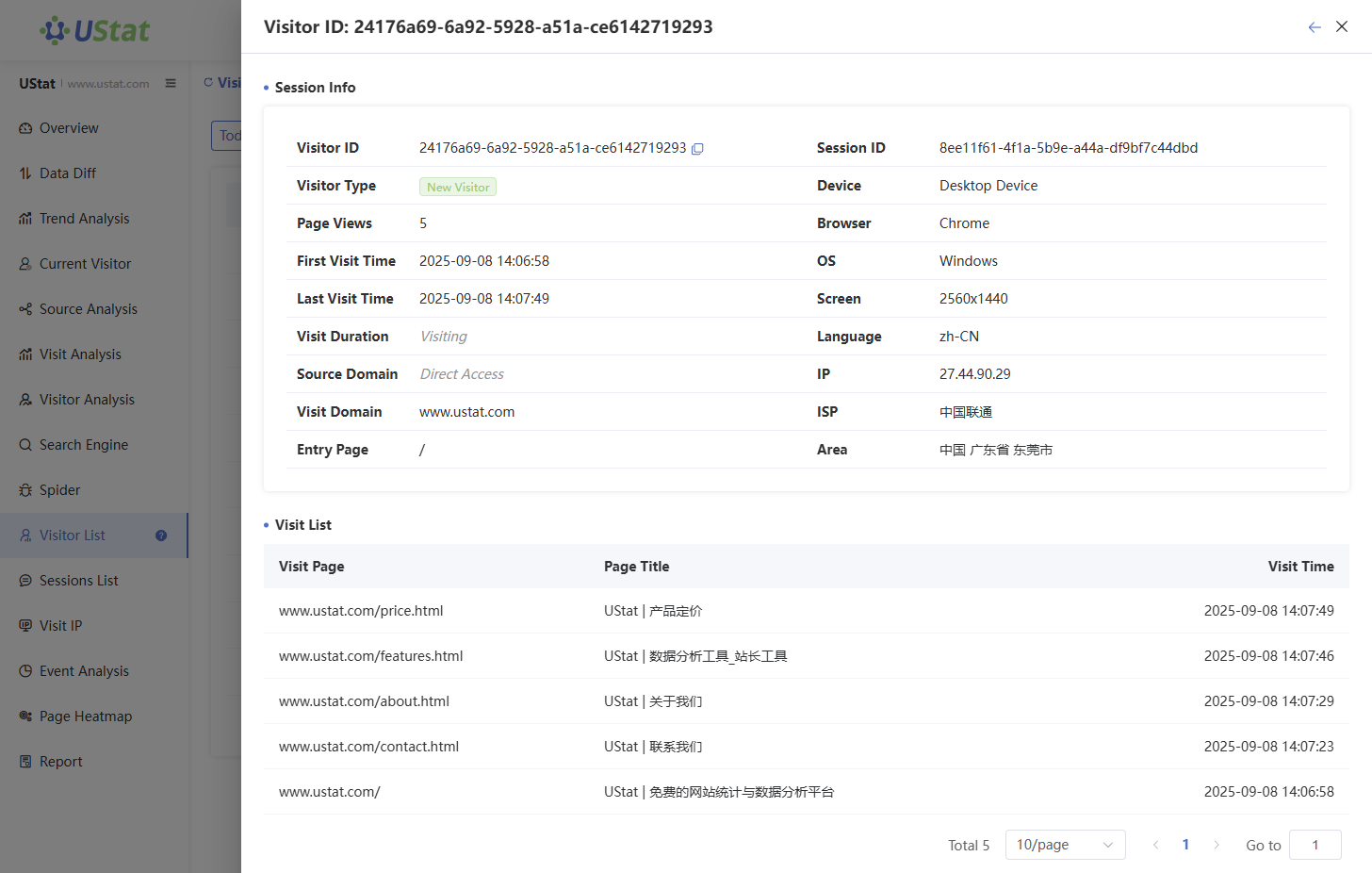Click the Visitor List help question icon
Screen dimensions: 1372x873
[x=161, y=535]
